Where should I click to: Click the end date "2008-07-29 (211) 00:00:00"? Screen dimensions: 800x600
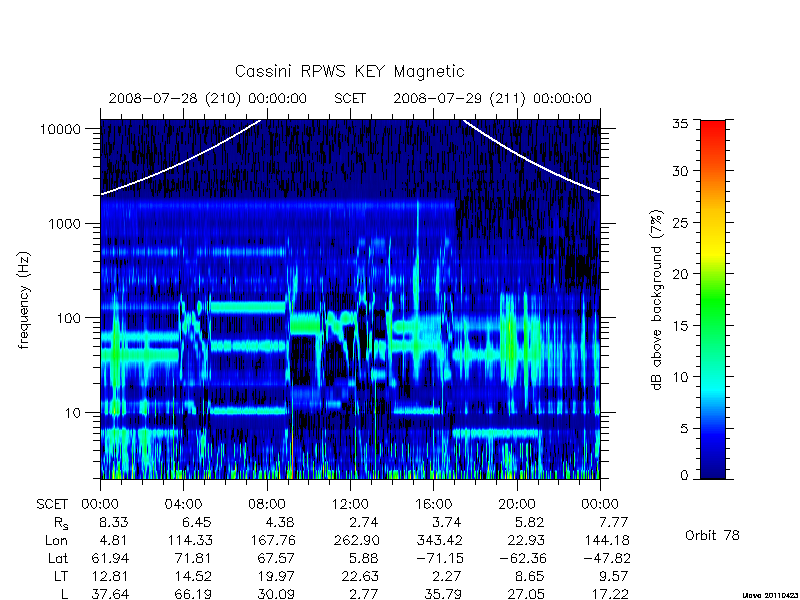(492, 98)
